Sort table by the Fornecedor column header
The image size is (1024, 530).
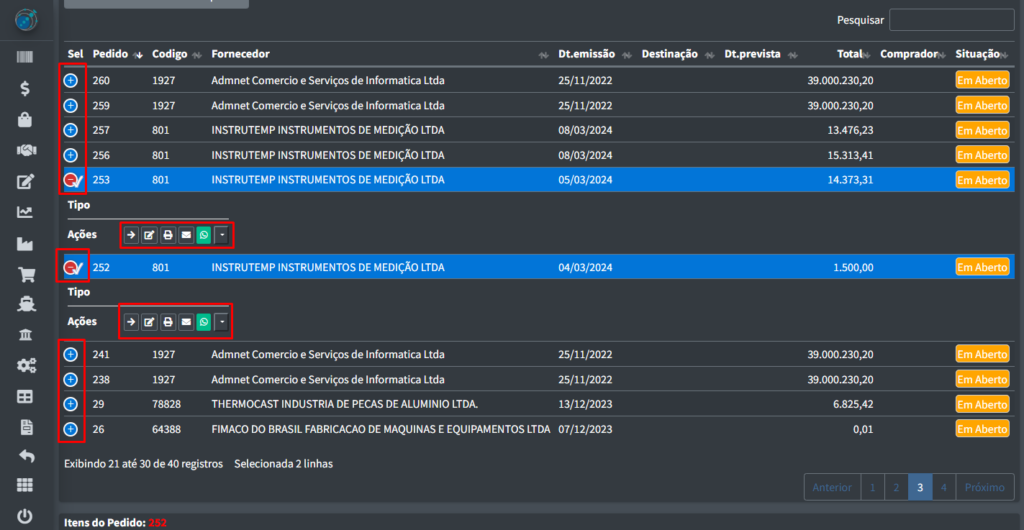tap(240, 54)
